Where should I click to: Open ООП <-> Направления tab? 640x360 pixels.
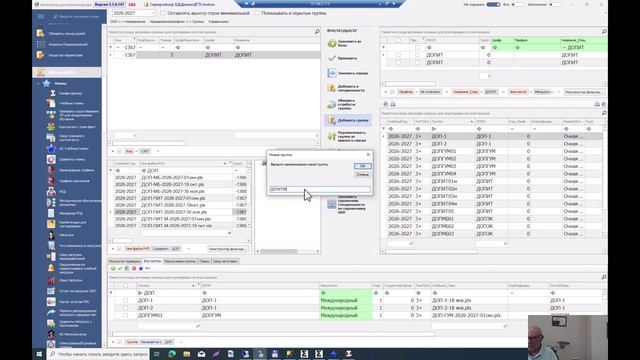point(128,22)
